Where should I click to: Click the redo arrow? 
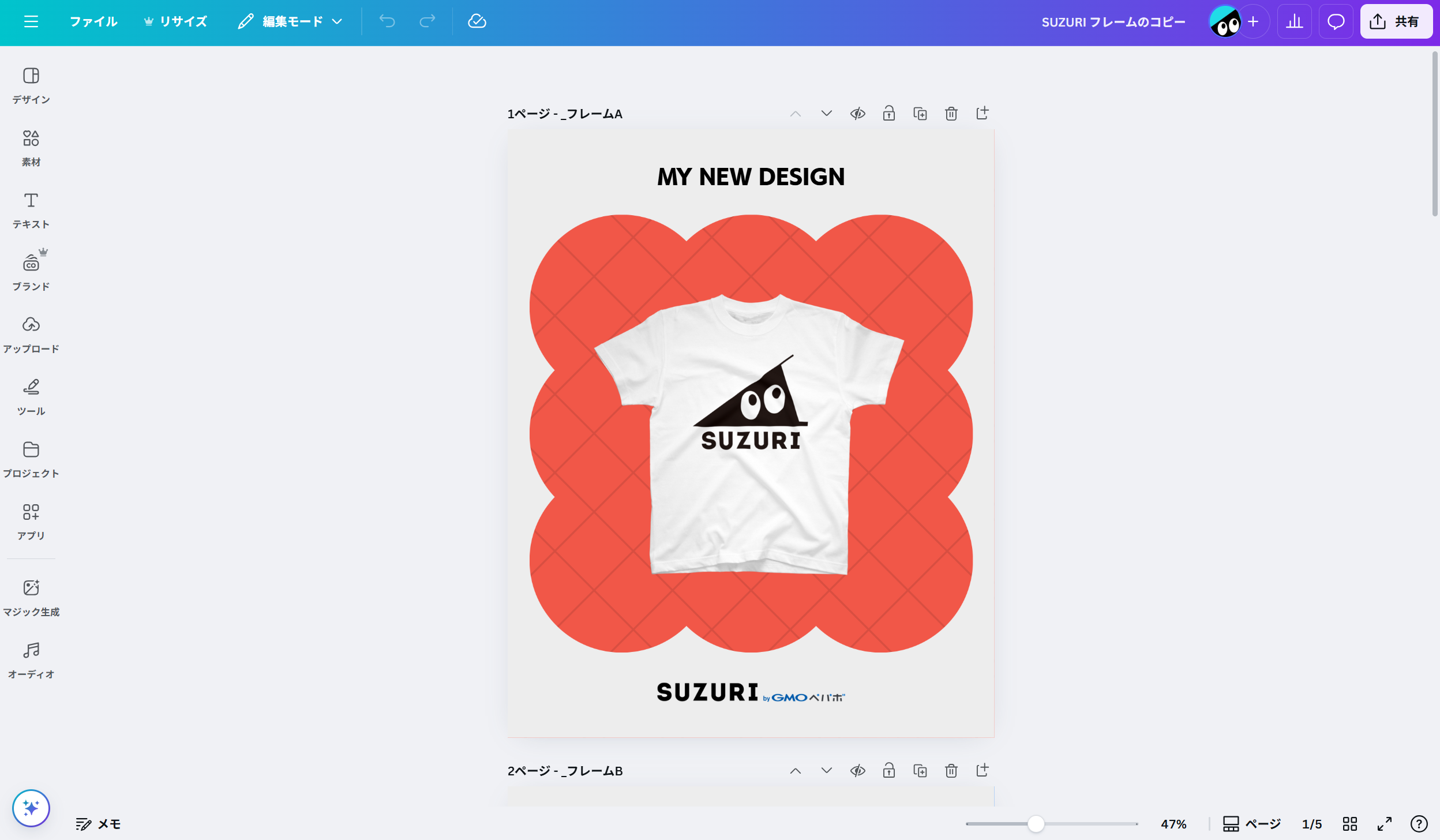click(x=427, y=22)
